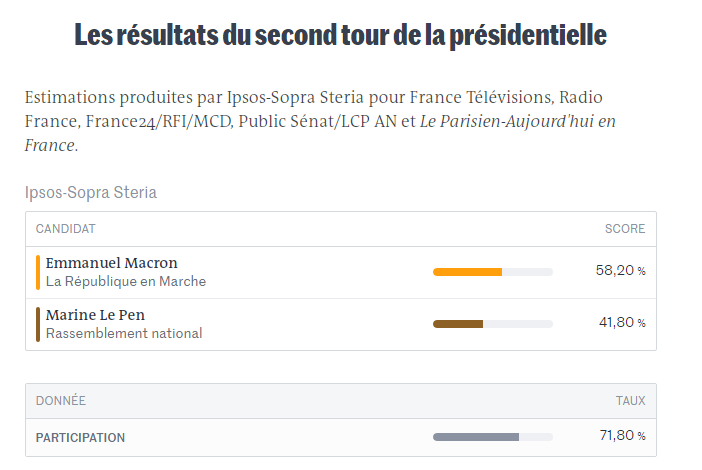Click the headline about second tour results
The height and width of the screenshot is (470, 702).
coord(340,36)
